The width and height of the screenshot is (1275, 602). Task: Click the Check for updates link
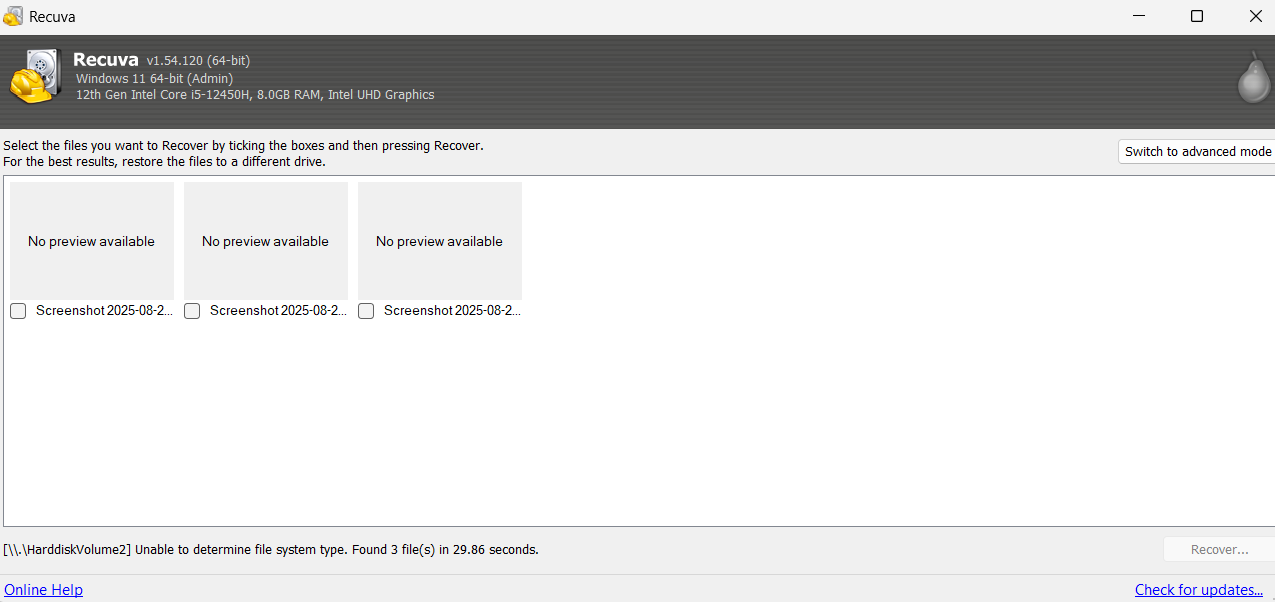point(1198,590)
